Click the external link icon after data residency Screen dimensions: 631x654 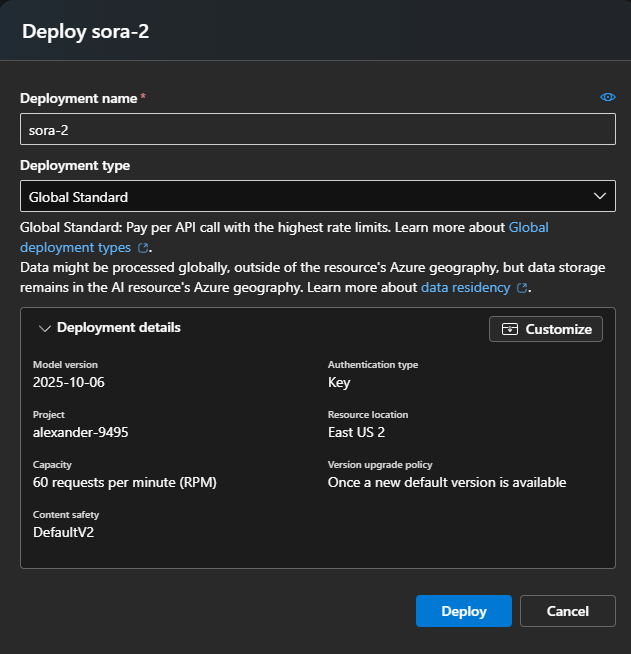[x=522, y=288]
